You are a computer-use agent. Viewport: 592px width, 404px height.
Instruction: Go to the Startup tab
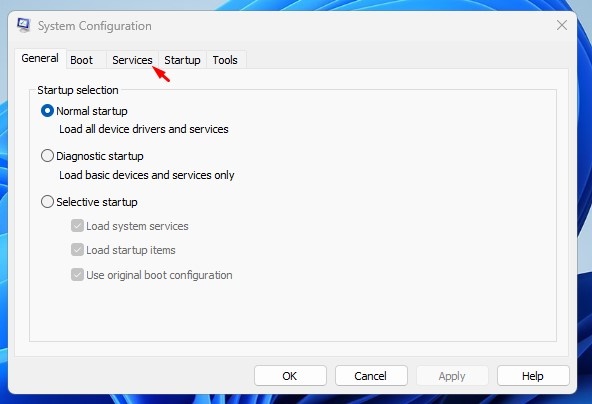pyautogui.click(x=182, y=60)
